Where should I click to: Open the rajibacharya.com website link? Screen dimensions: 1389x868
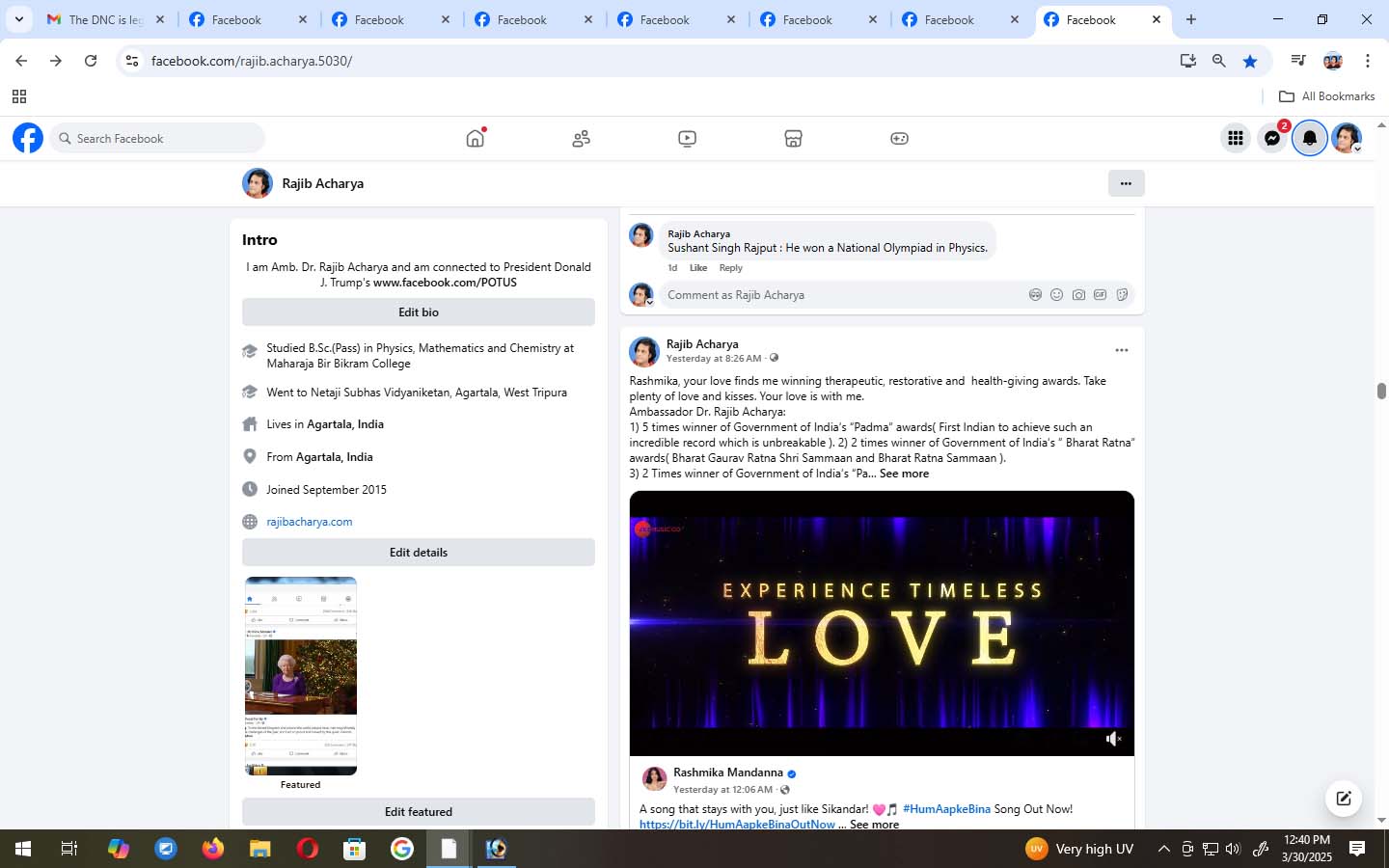pyautogui.click(x=310, y=522)
